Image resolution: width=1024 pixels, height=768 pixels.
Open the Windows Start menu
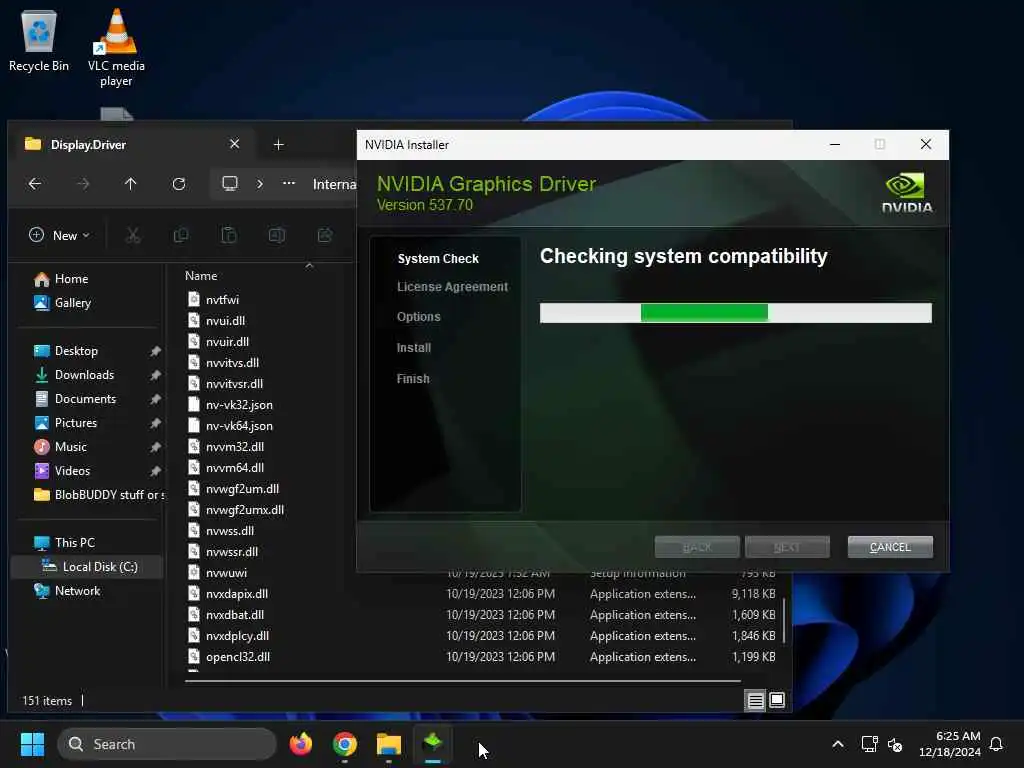33,744
